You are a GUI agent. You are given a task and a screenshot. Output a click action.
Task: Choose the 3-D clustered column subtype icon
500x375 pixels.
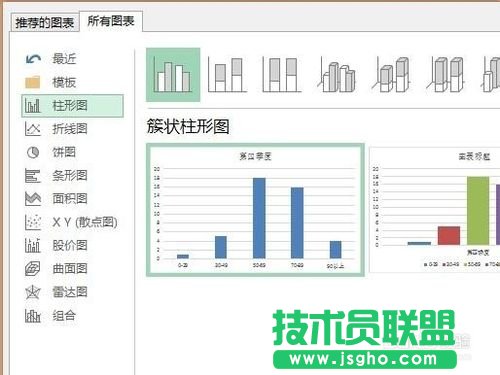(337, 75)
